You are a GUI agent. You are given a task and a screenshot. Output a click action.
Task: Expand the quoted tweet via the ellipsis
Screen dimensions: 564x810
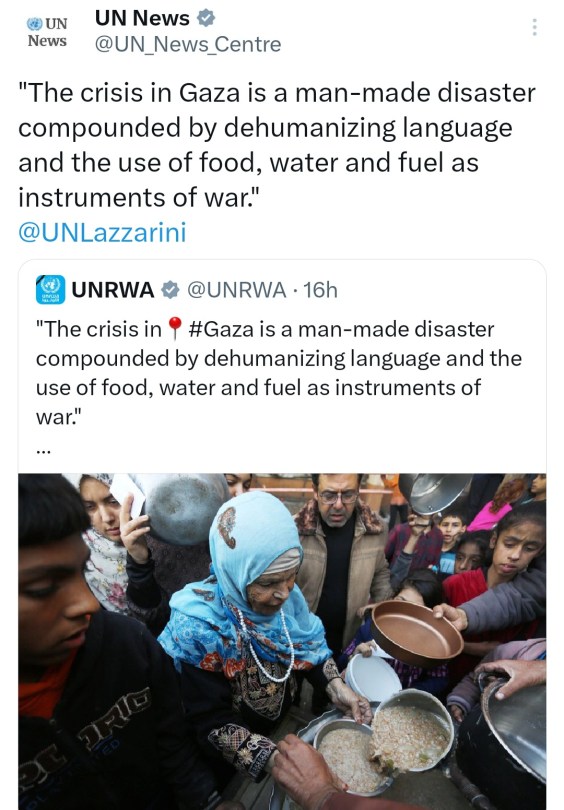(x=43, y=450)
